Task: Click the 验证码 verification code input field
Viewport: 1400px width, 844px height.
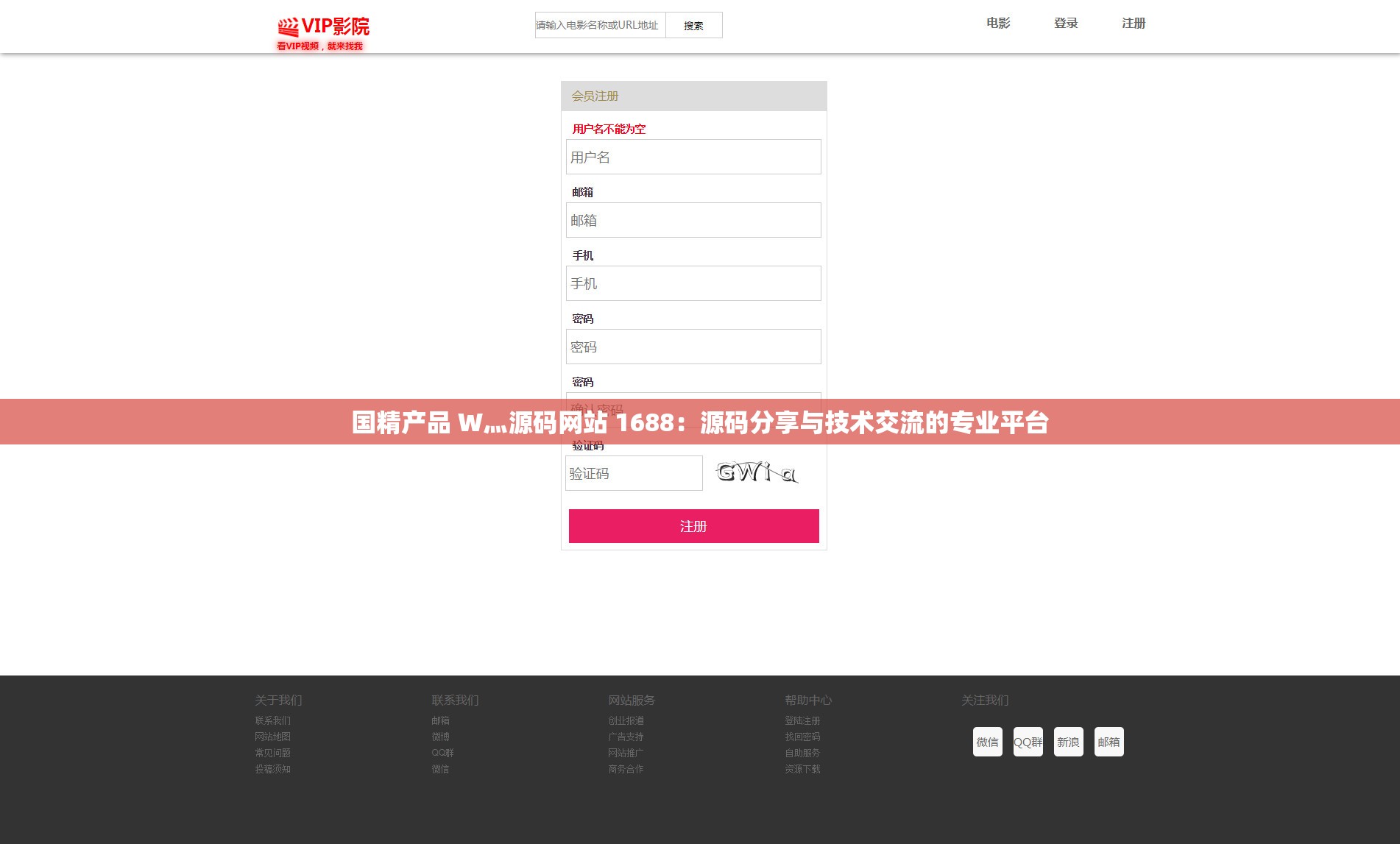Action: point(634,473)
